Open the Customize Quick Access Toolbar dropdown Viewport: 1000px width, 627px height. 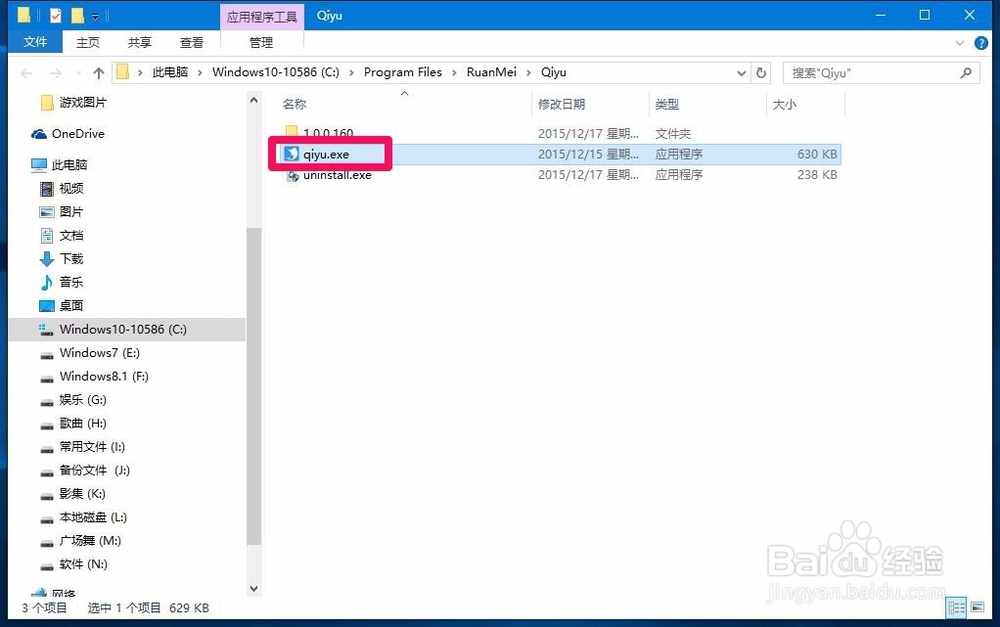(95, 15)
